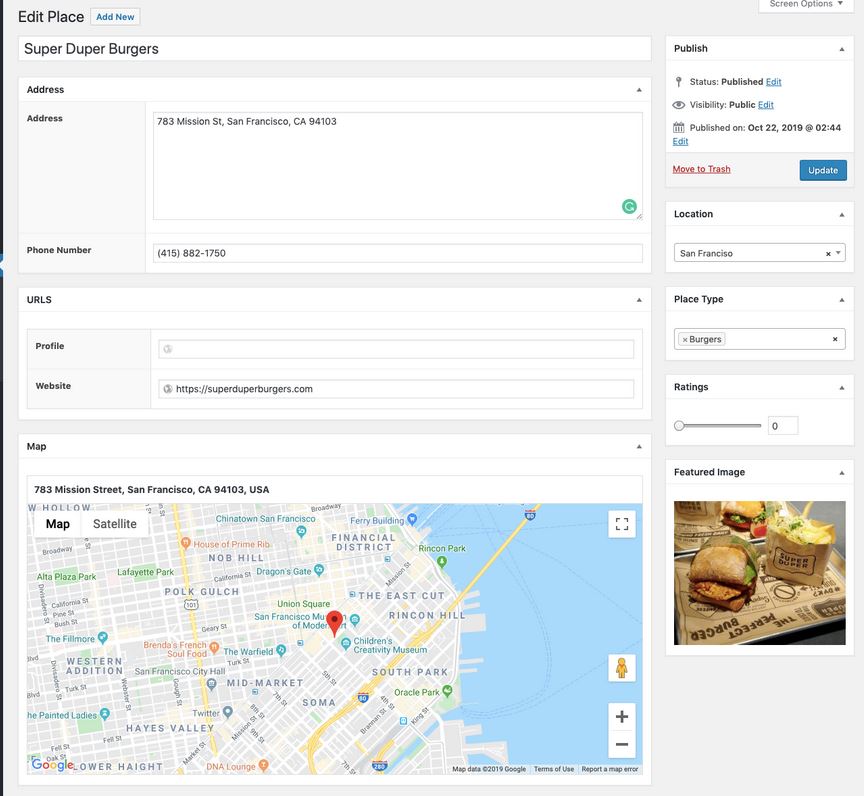Edit the publish status

click(x=773, y=82)
